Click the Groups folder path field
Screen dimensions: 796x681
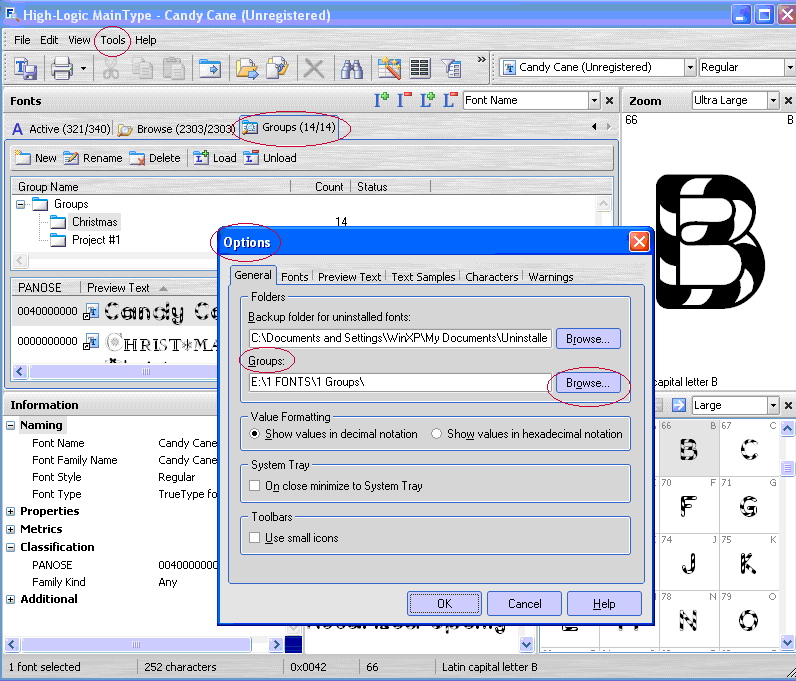[400, 382]
